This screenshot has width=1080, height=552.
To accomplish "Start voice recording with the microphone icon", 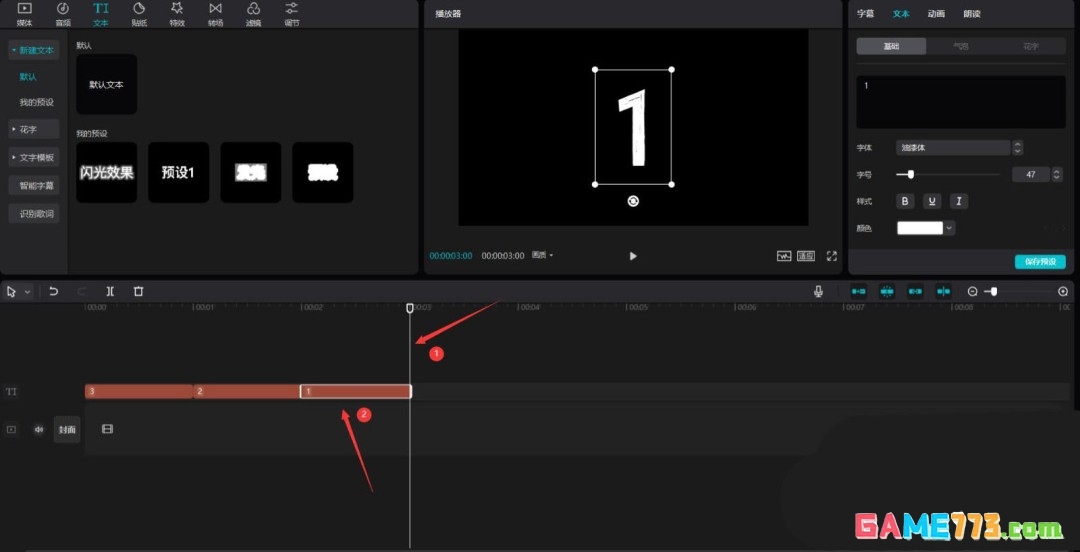I will (818, 291).
